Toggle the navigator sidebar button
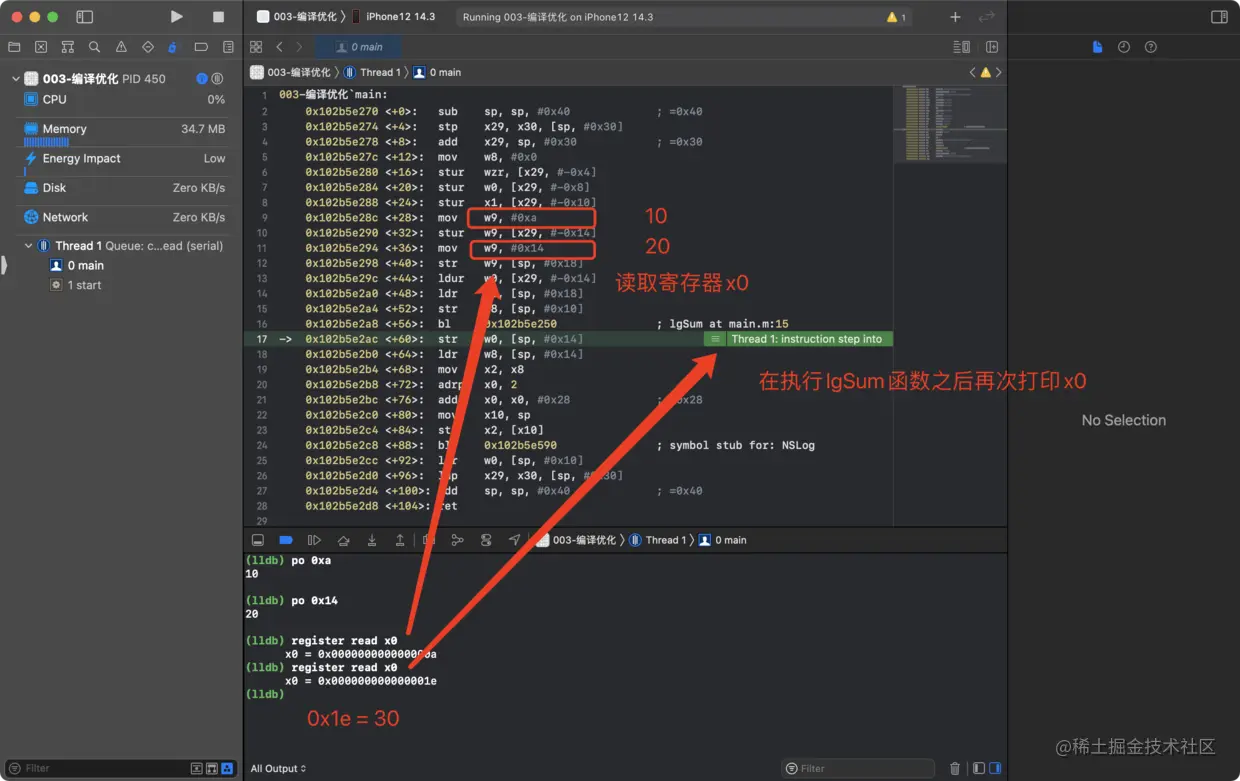This screenshot has height=781, width=1240. click(85, 17)
